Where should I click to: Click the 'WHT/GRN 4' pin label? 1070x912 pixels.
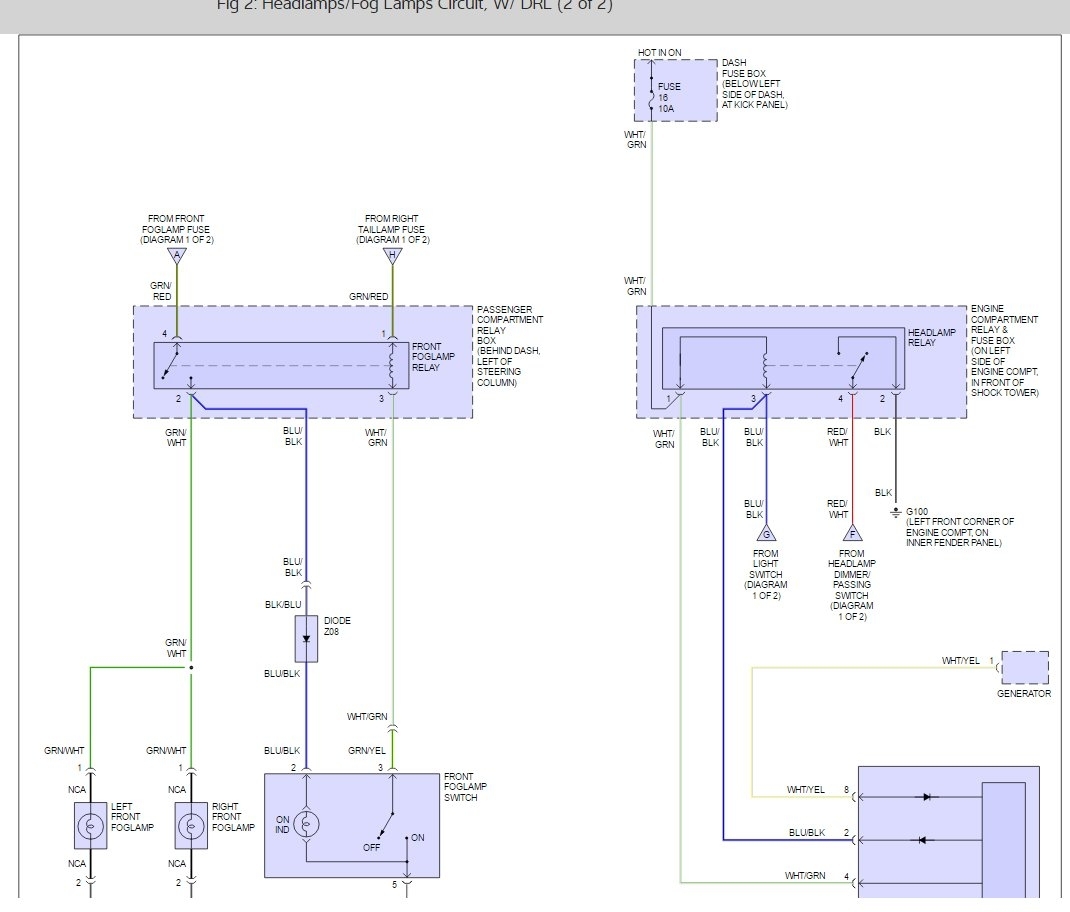817,876
